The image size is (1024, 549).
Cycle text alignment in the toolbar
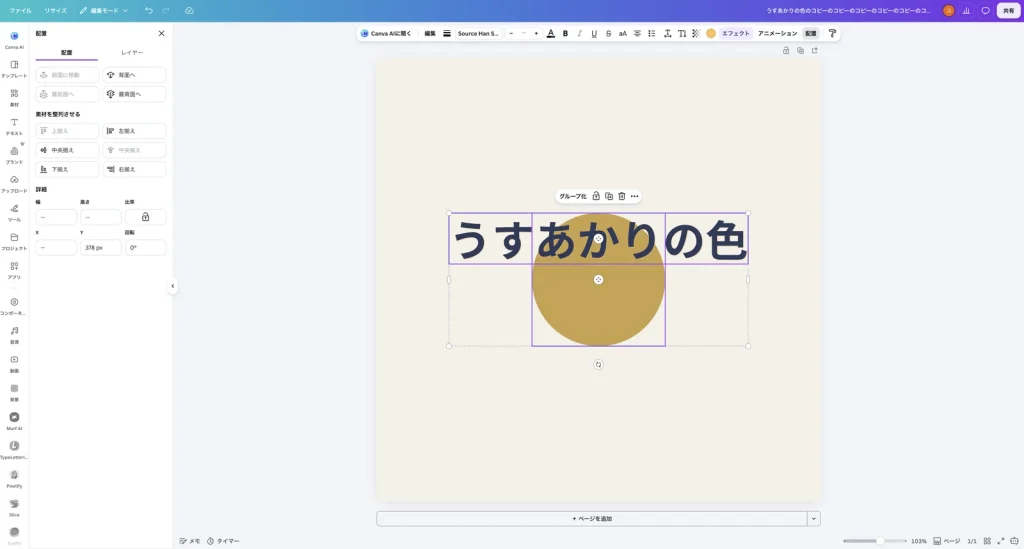coord(637,33)
